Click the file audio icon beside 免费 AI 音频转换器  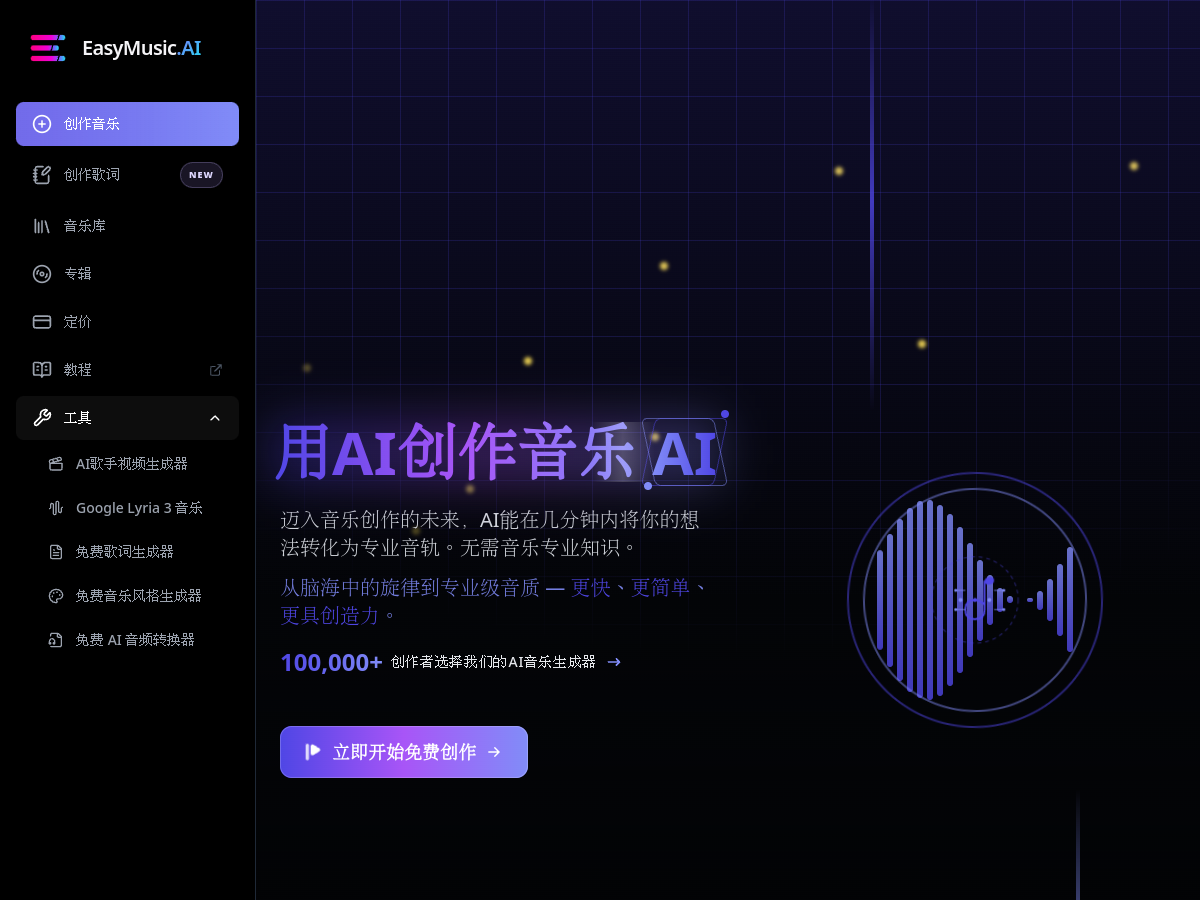56,640
